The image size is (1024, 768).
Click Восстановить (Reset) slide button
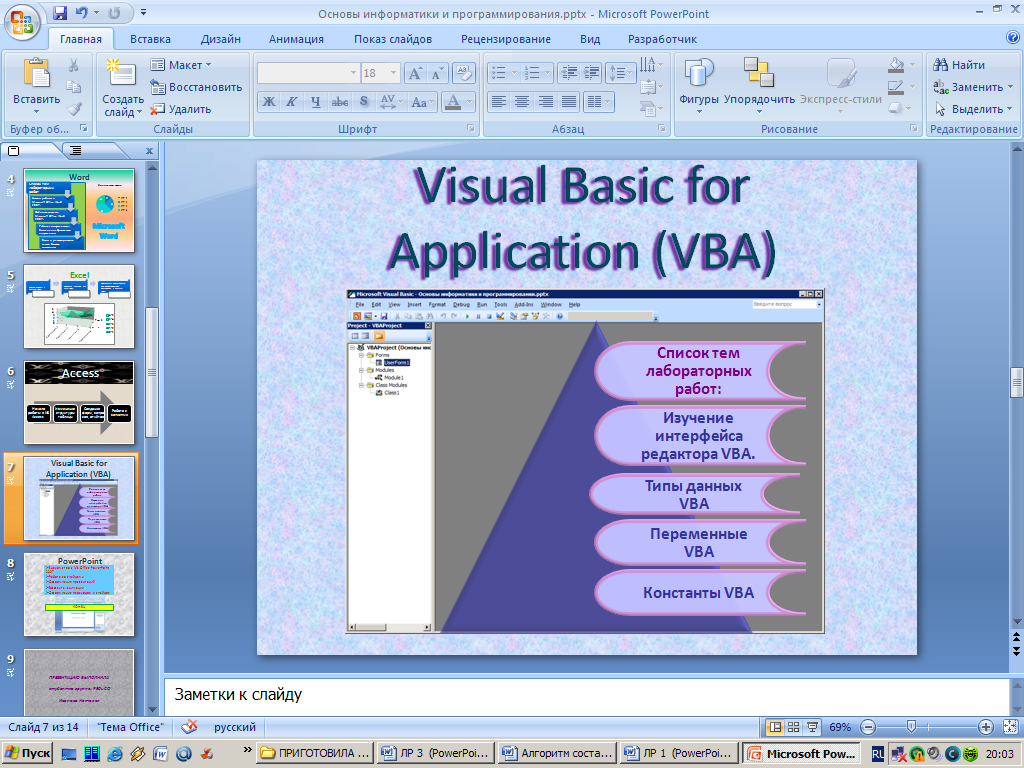196,87
